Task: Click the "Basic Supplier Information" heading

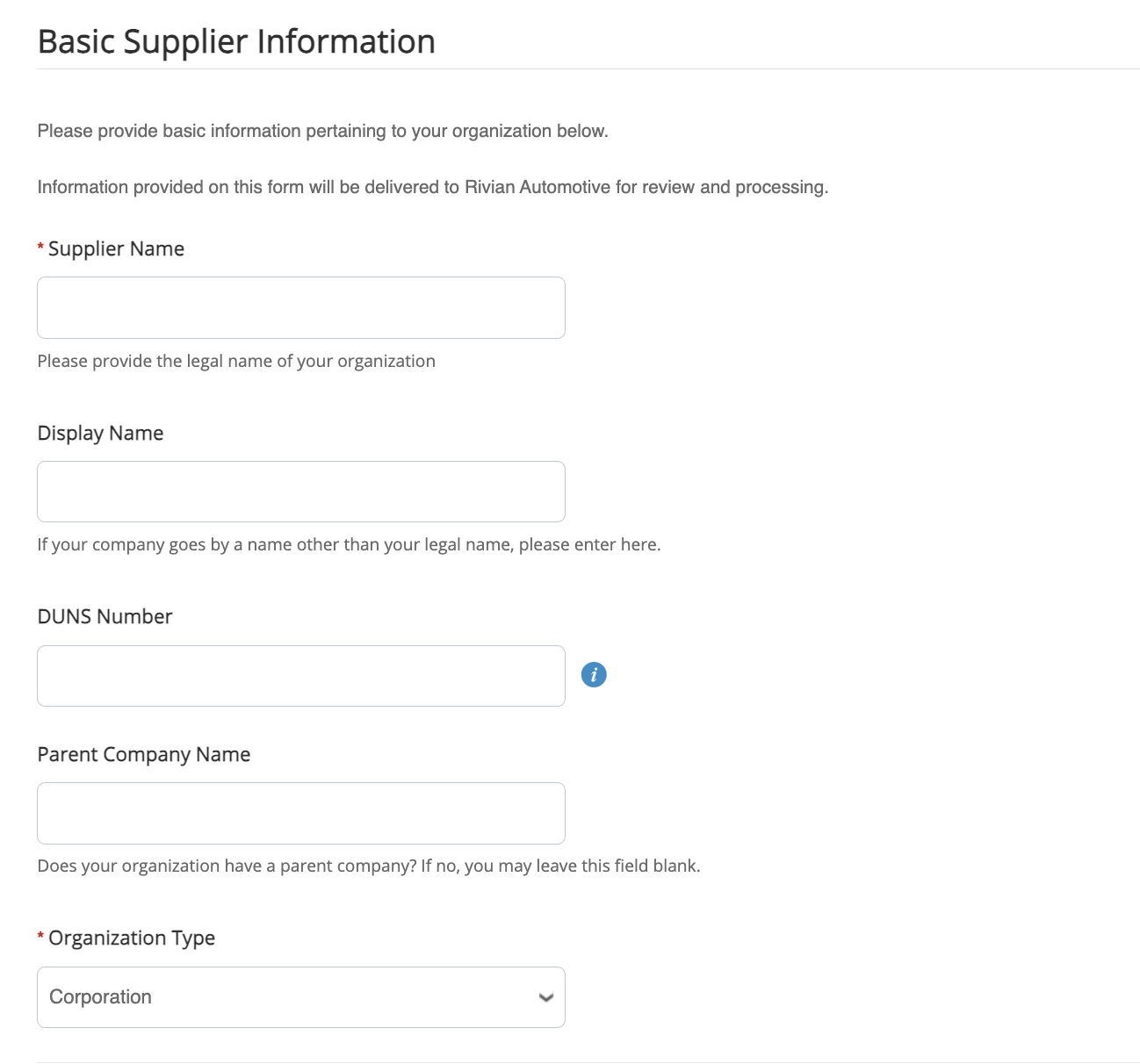Action: click(x=236, y=42)
